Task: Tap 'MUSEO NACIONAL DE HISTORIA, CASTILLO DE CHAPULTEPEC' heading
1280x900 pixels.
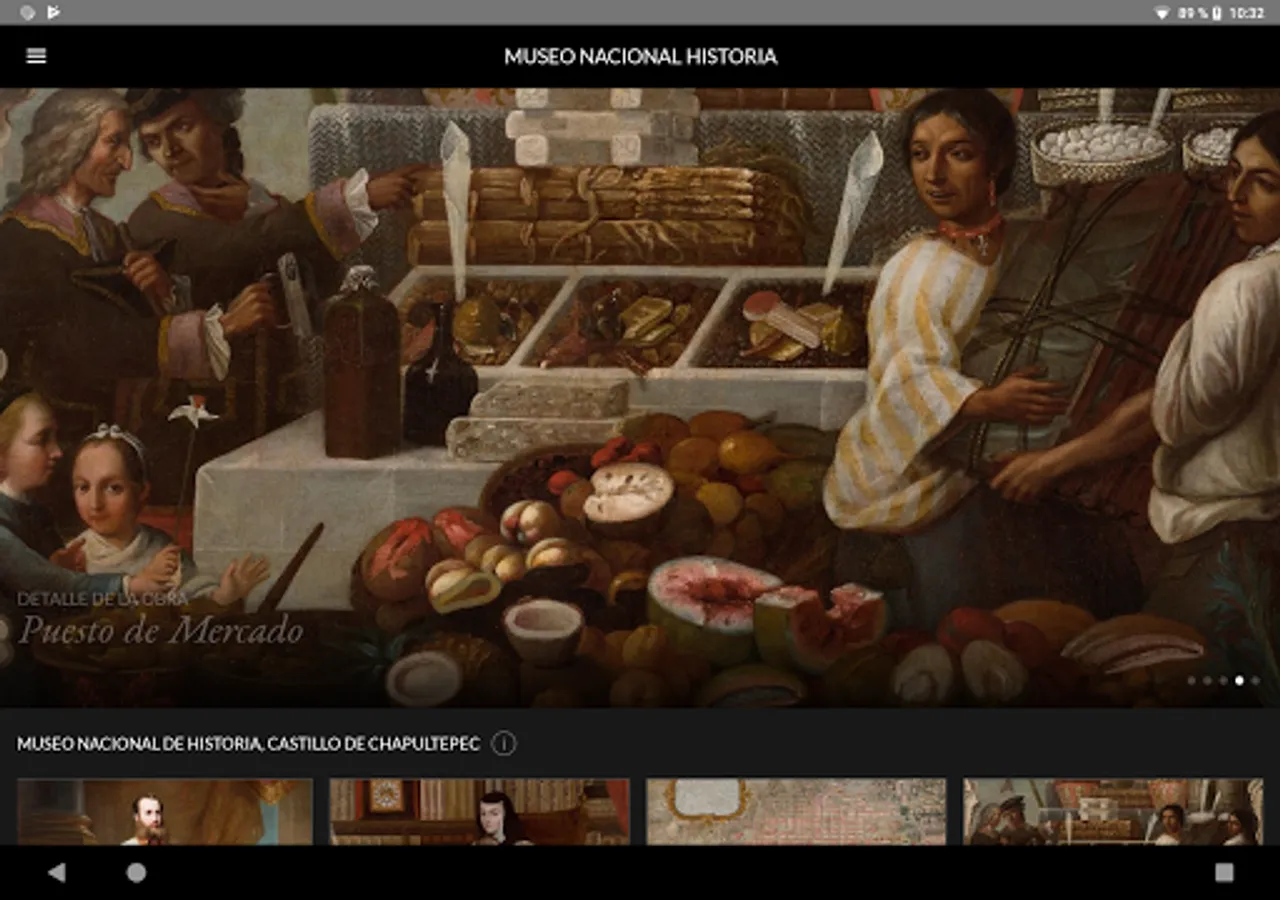Action: [x=248, y=744]
